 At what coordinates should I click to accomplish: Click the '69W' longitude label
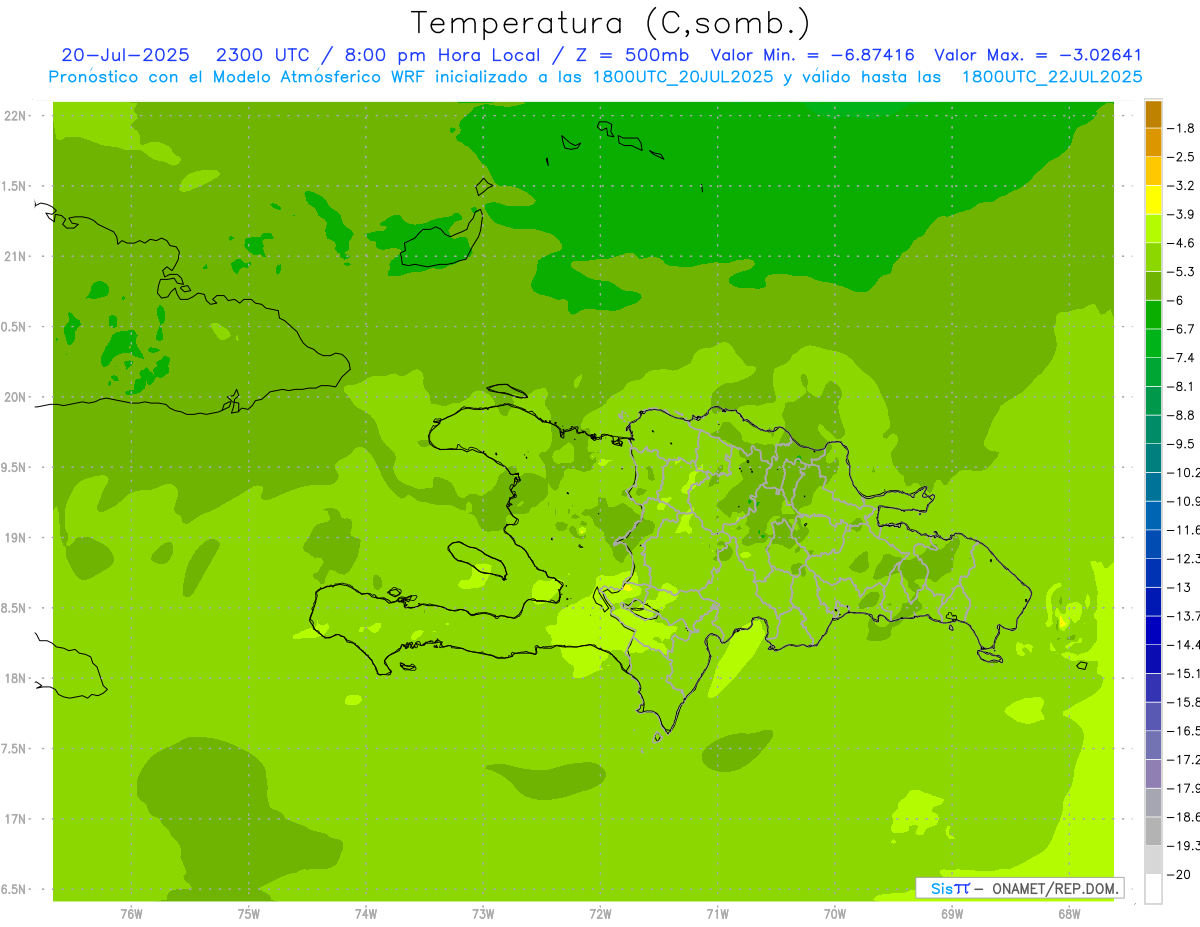(952, 914)
